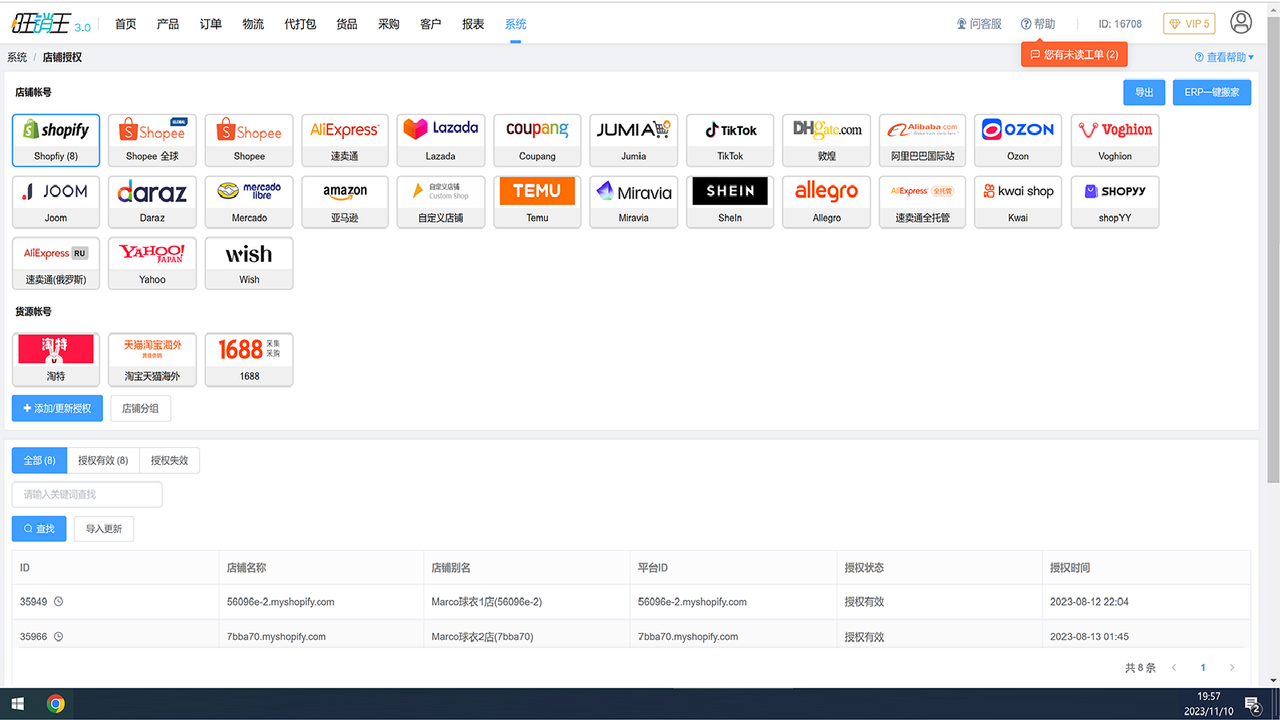Focus the keyword search input field
Image resolution: width=1280 pixels, height=720 pixels.
click(87, 494)
